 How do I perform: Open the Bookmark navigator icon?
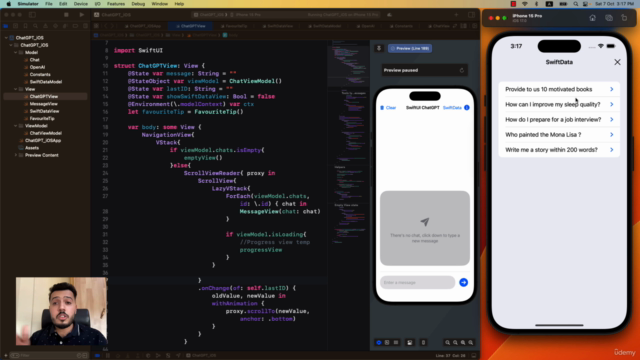click(25, 26)
